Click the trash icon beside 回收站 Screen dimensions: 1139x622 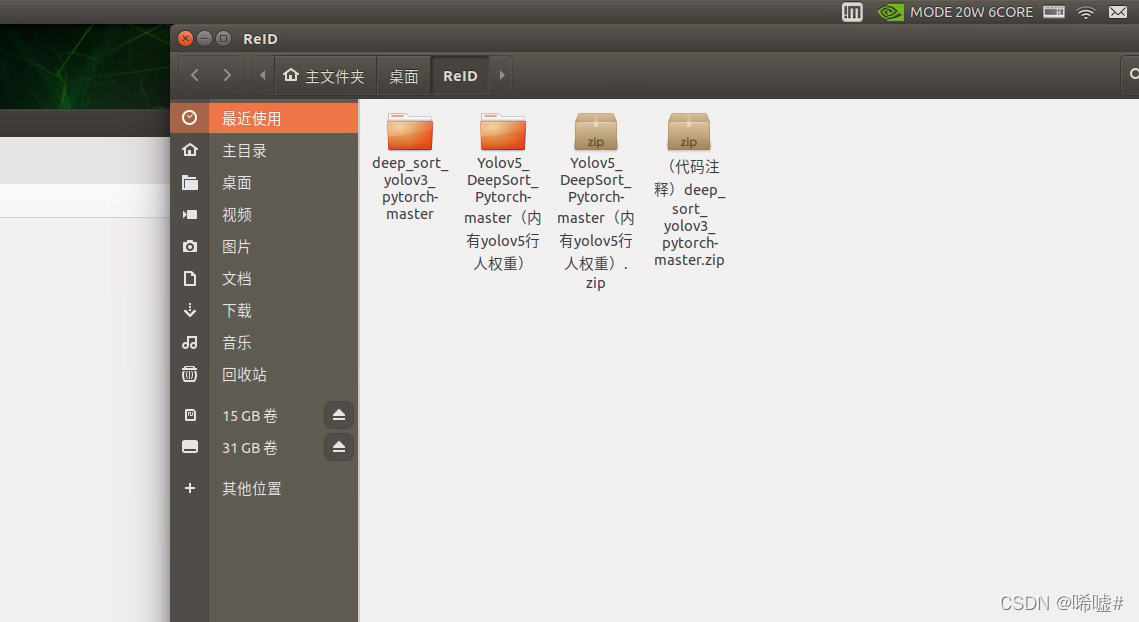point(190,374)
